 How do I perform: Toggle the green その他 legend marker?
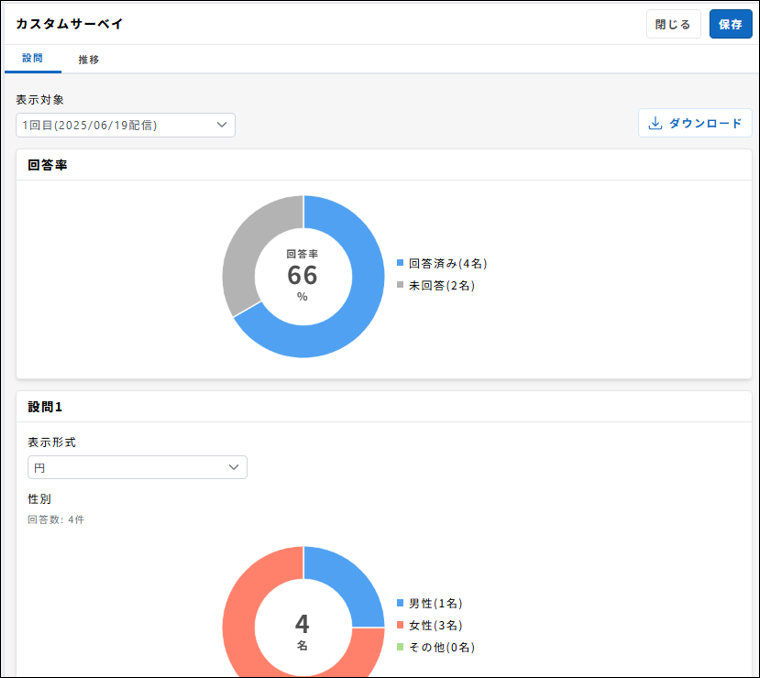401,648
